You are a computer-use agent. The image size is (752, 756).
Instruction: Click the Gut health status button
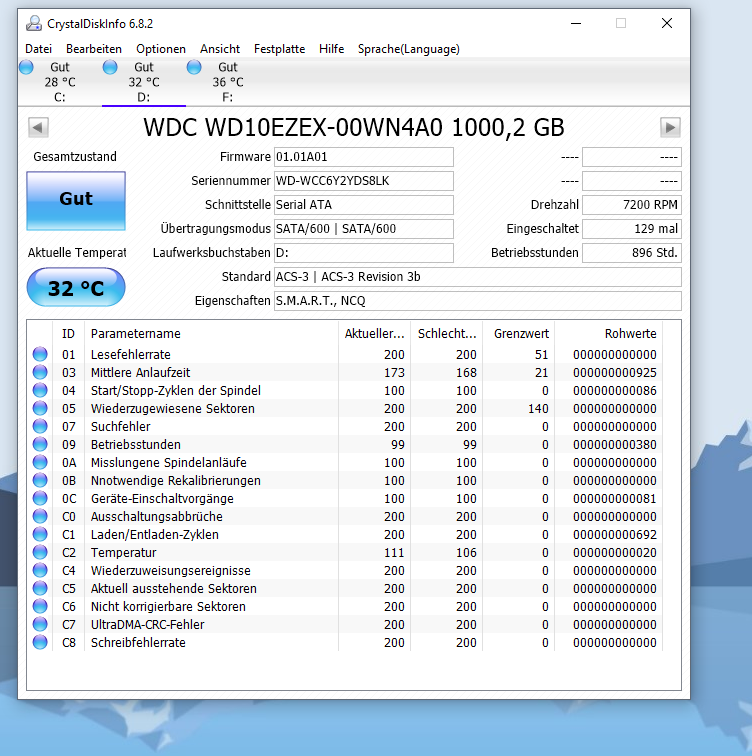coord(76,201)
